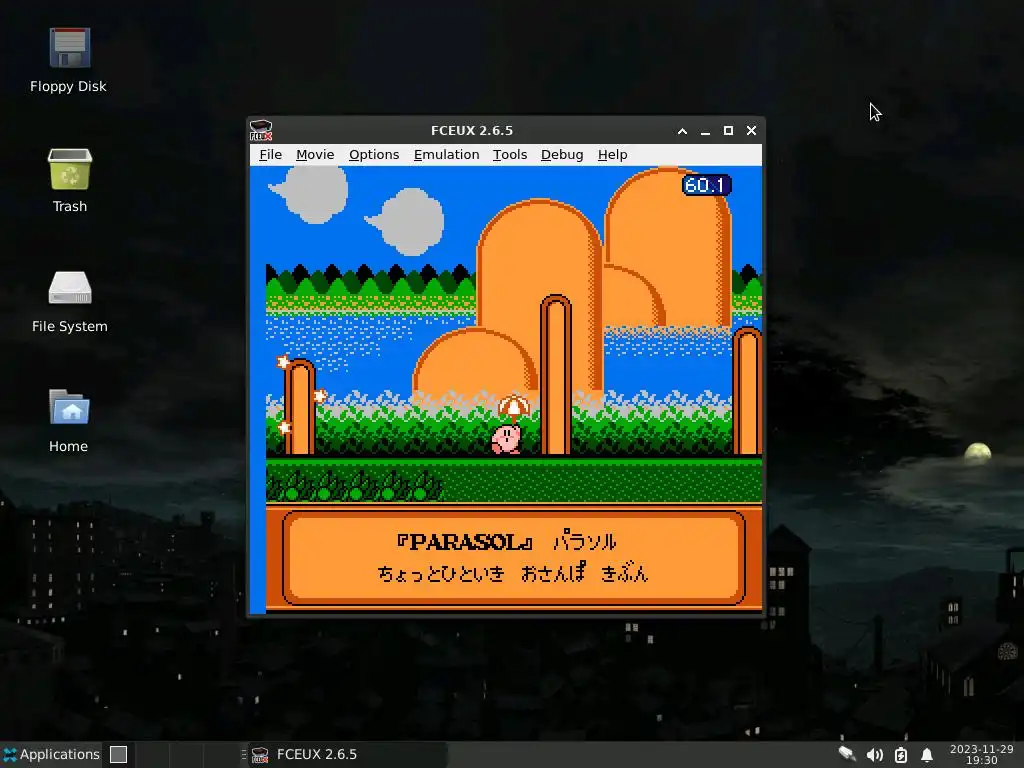Select the Home folder desktop icon
Image resolution: width=1024 pixels, height=768 pixels.
(x=69, y=421)
